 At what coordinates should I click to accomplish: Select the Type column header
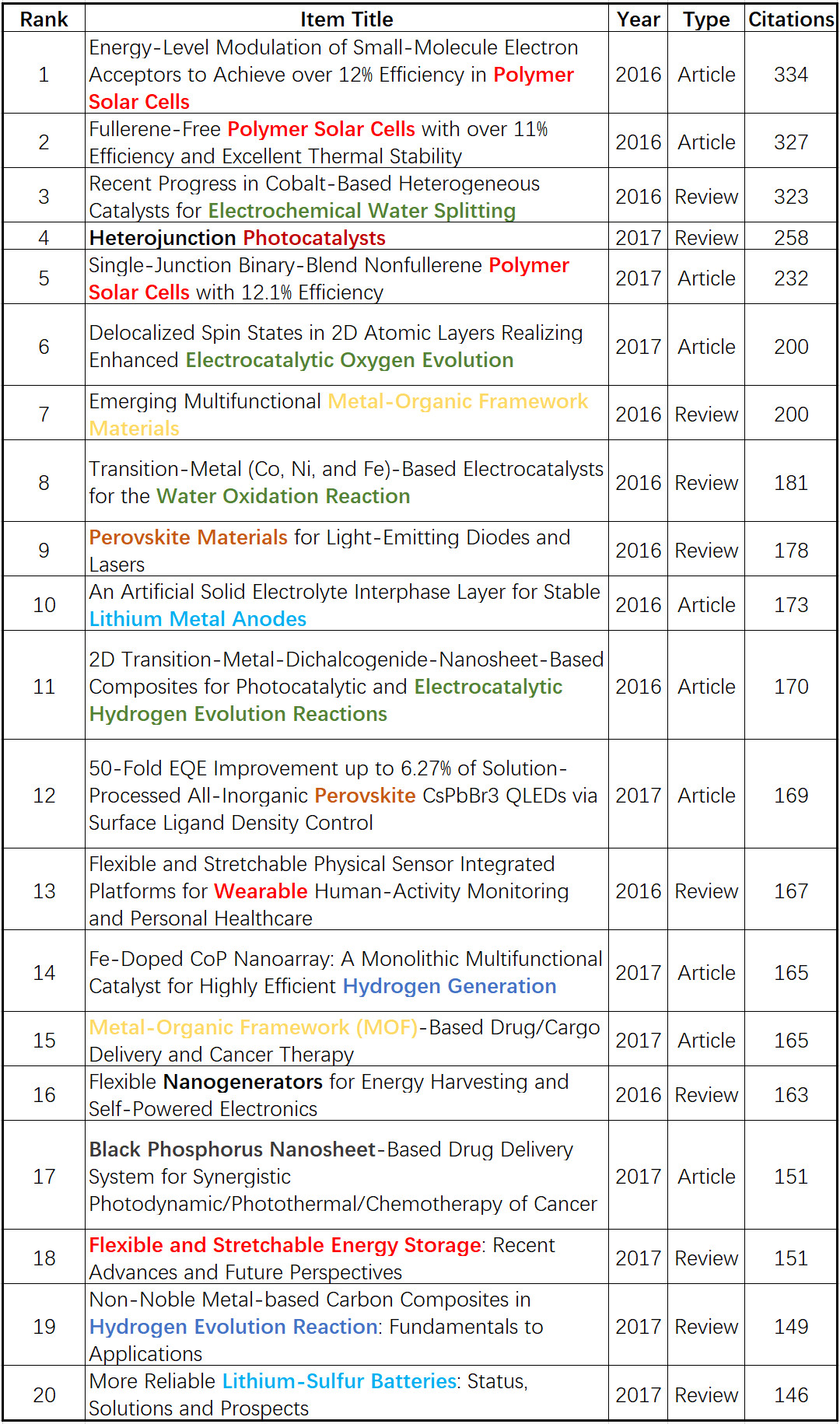coord(706,19)
